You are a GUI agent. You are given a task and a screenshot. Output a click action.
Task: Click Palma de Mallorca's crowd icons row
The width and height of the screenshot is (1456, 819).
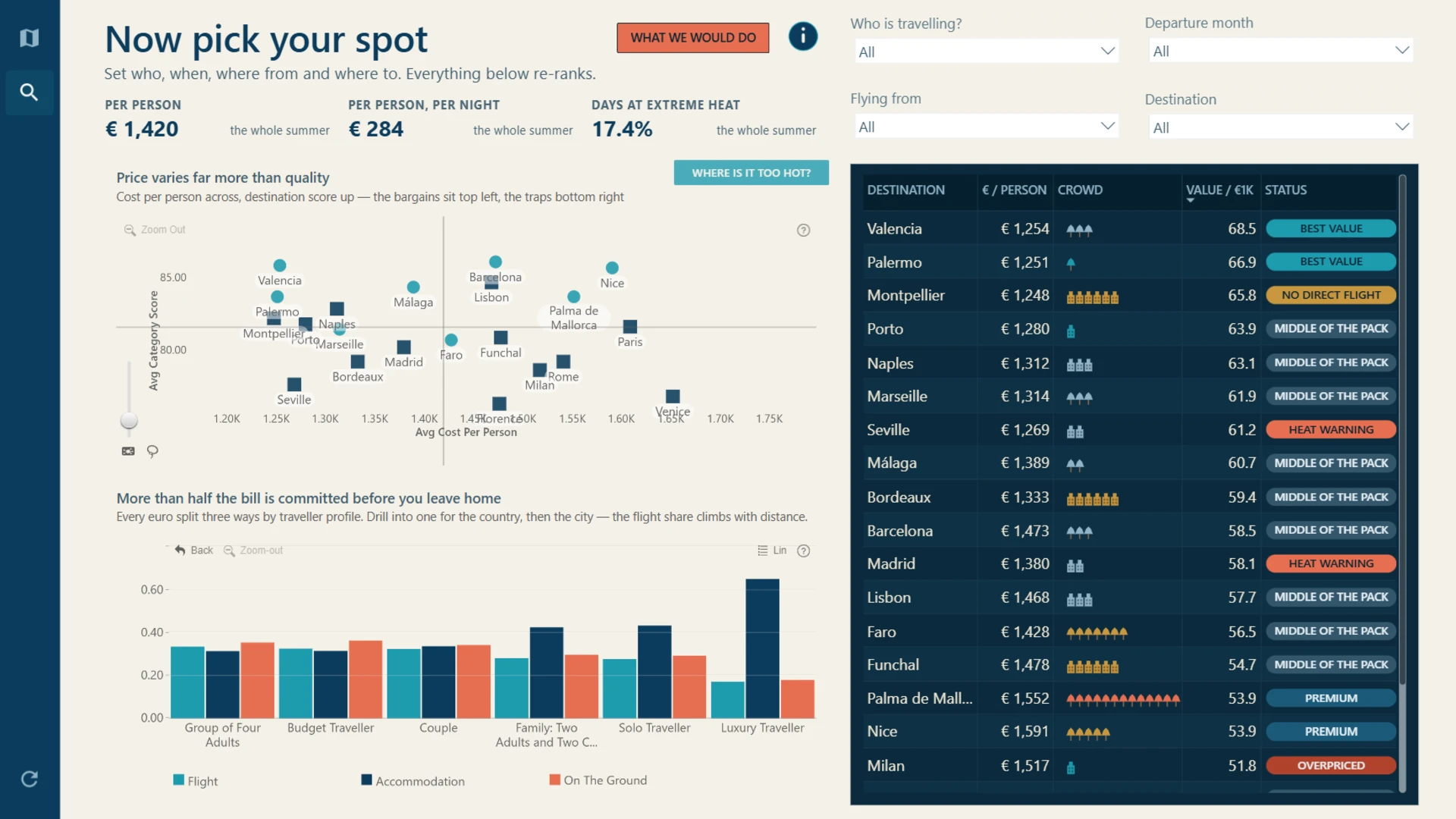click(1123, 699)
